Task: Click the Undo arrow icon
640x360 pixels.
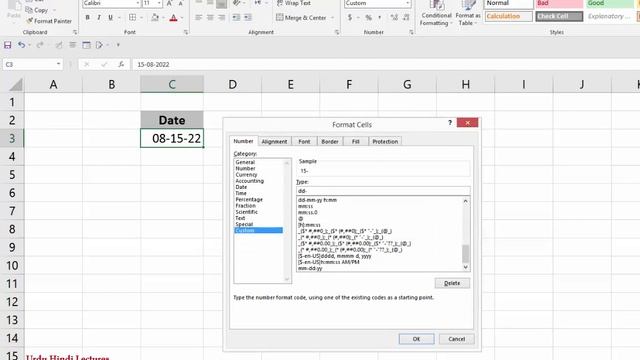Action: (x=21, y=45)
